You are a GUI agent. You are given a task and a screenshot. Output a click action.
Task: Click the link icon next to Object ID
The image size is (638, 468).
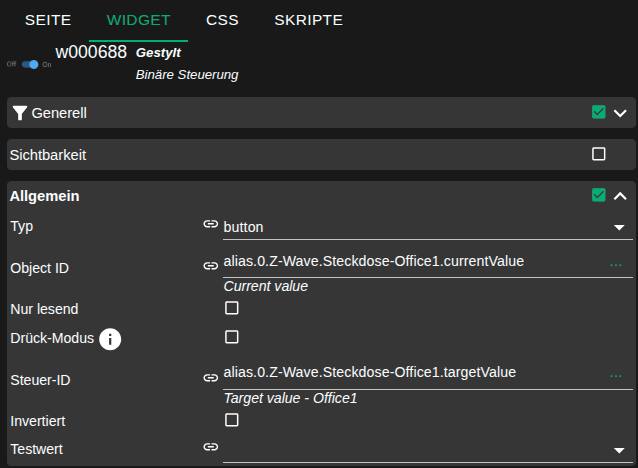pos(210,266)
